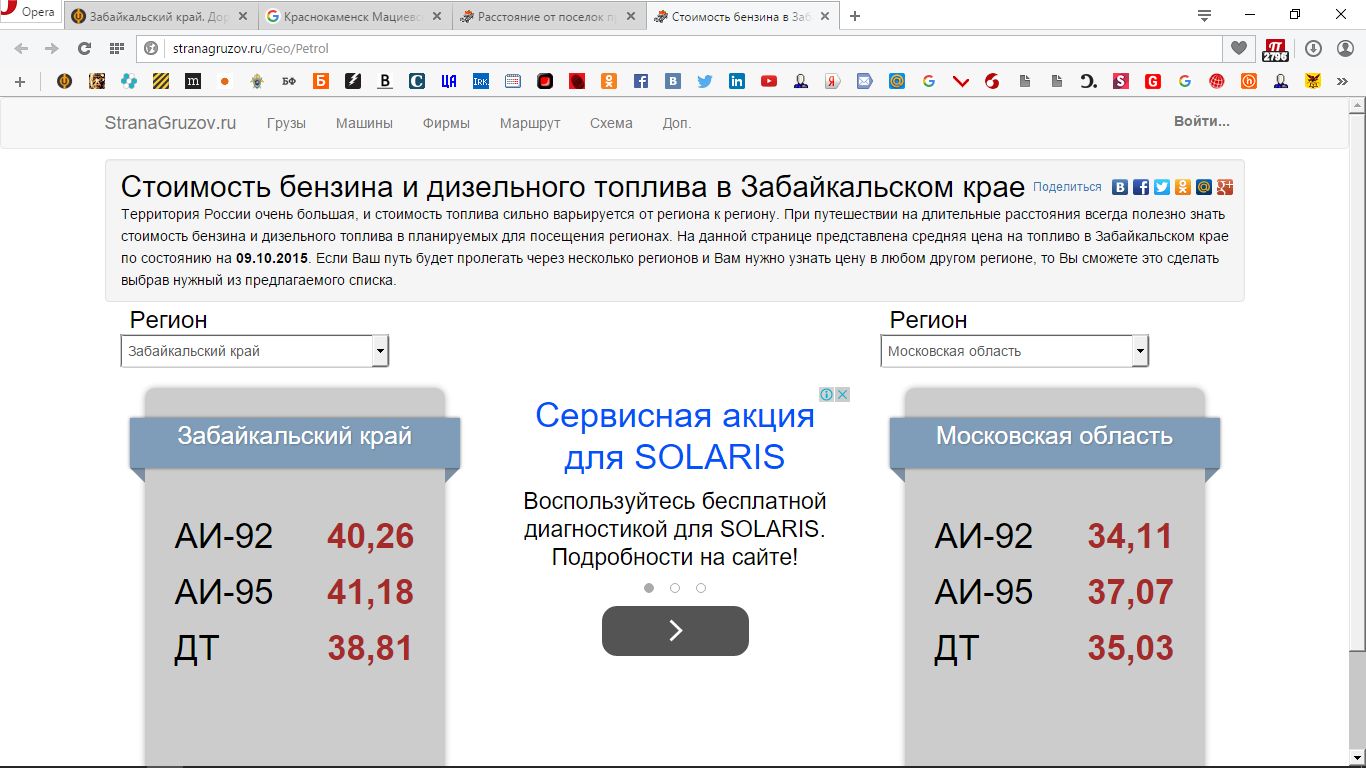
Task: Open the Грузы menu item
Action: click(286, 123)
